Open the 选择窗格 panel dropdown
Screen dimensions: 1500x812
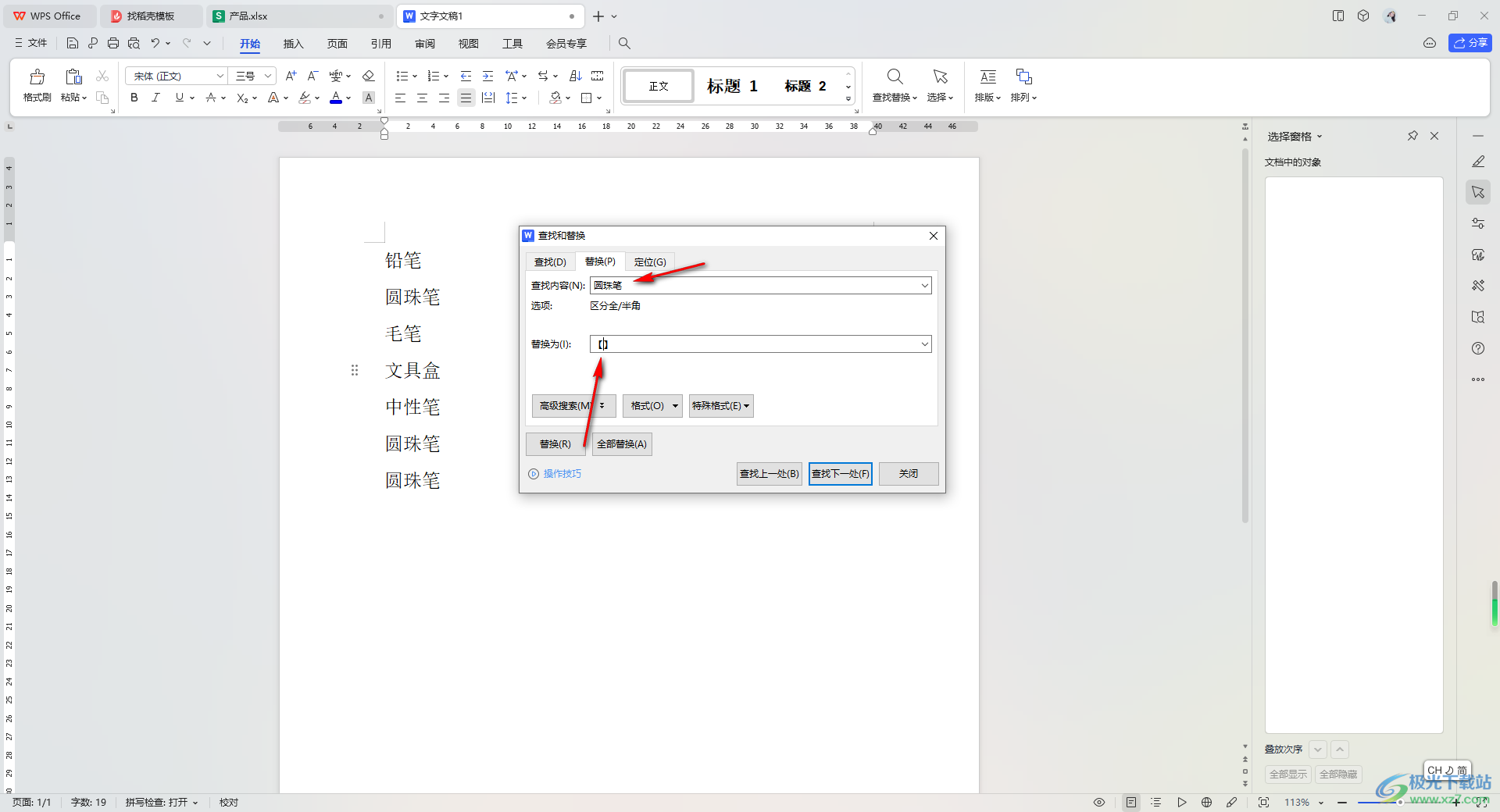coord(1320,137)
